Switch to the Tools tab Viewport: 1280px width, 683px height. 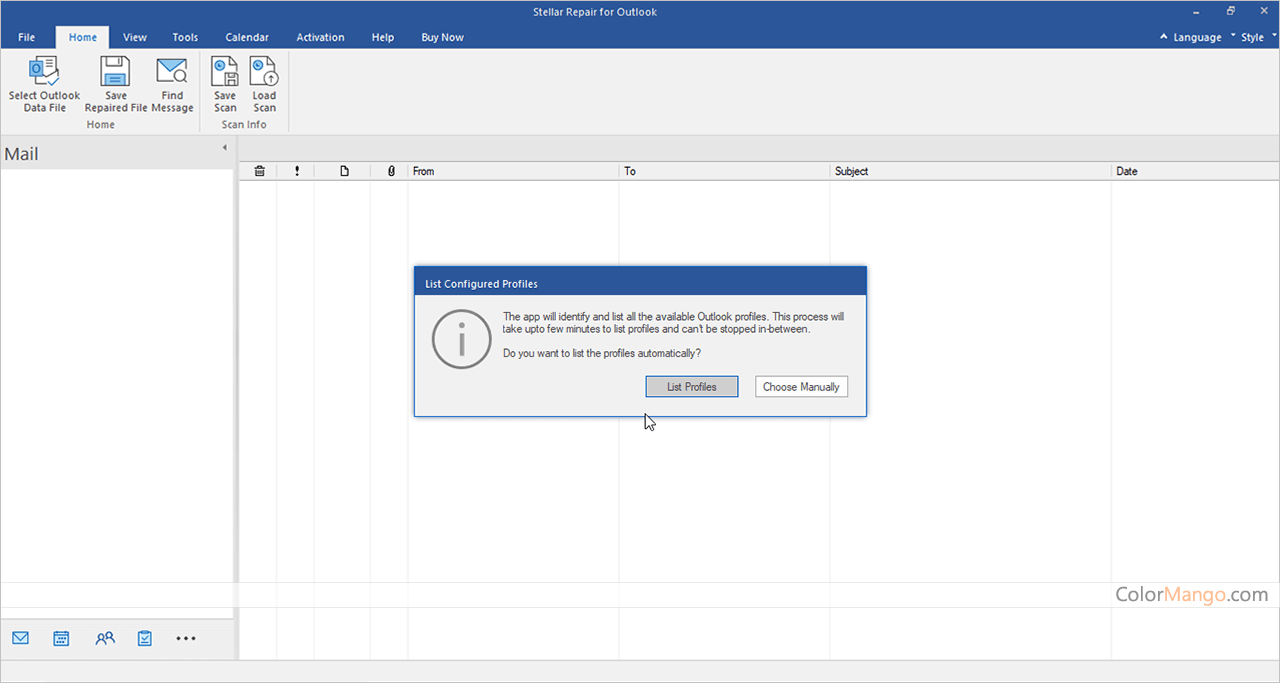tap(185, 37)
